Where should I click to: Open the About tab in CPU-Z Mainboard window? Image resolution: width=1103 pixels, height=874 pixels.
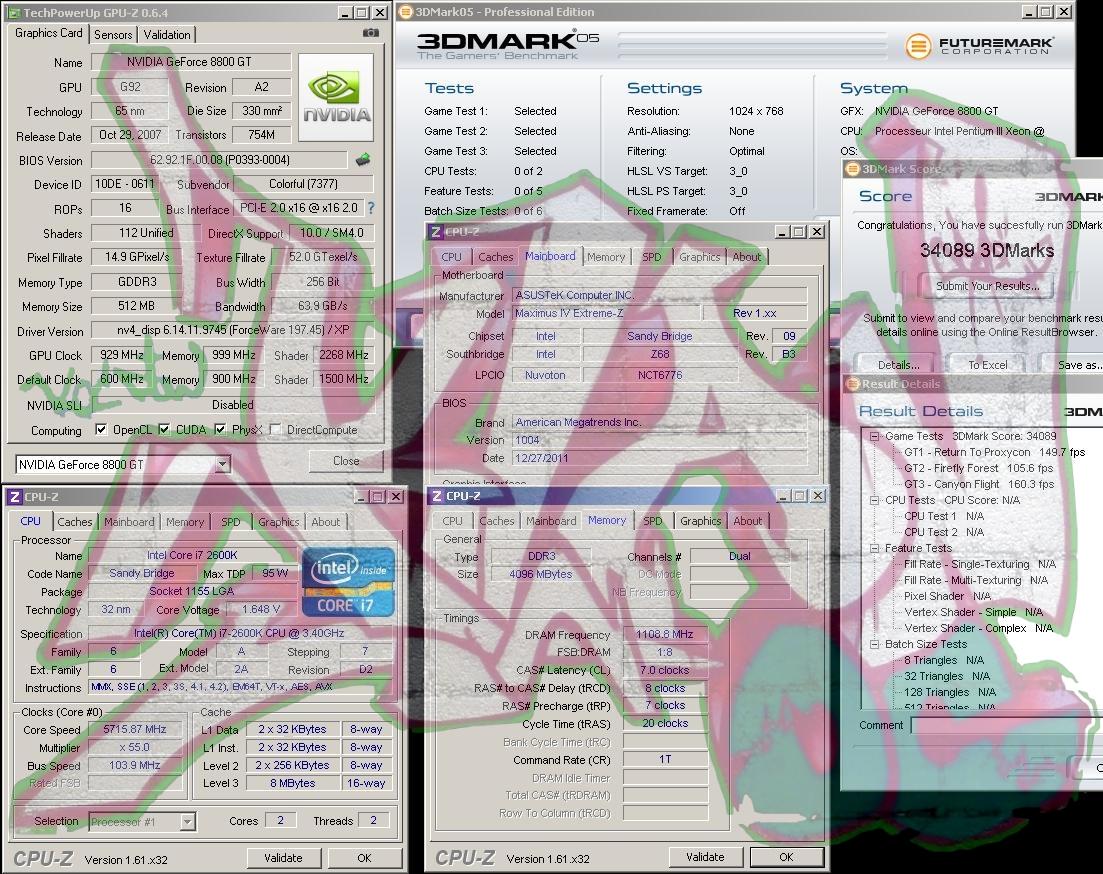click(747, 257)
